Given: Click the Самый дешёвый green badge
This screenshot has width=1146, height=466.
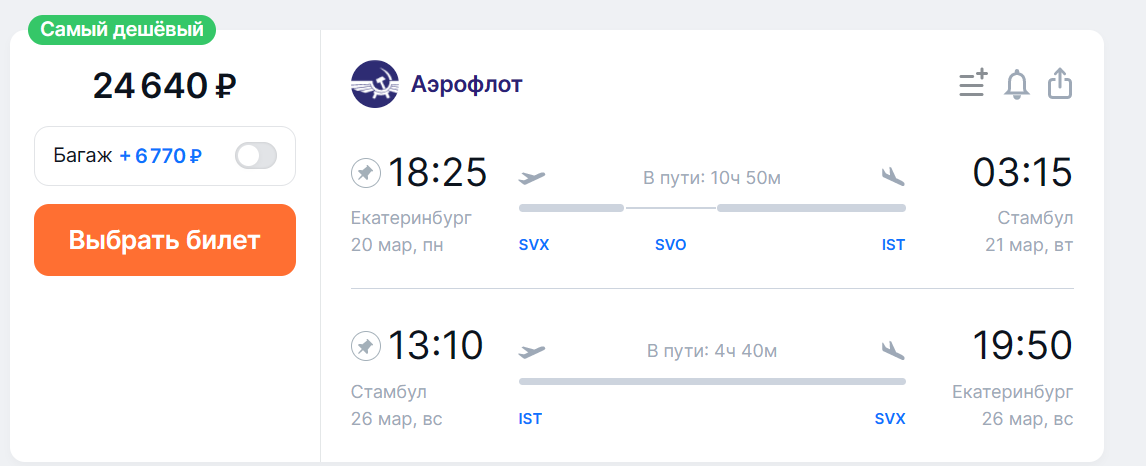Looking at the screenshot, I should point(122,30).
